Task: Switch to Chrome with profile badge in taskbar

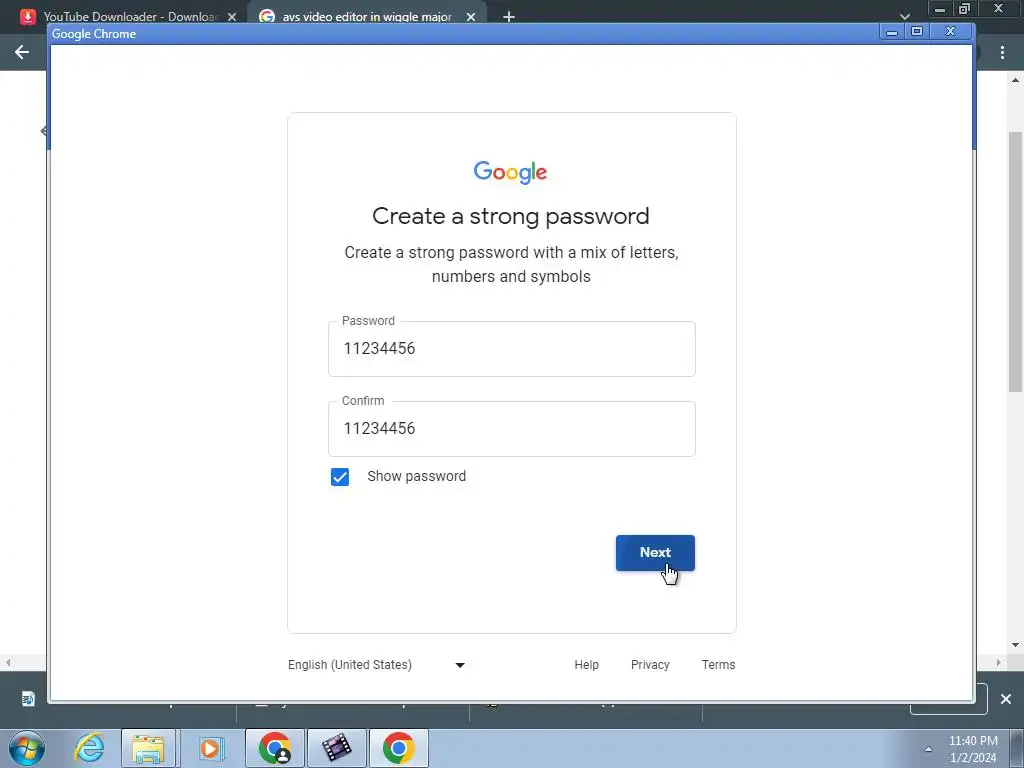Action: point(275,748)
